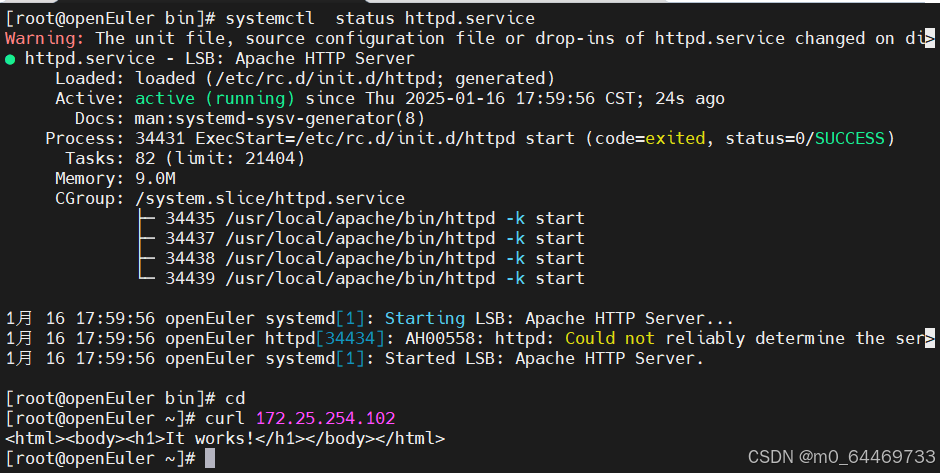Click the CGroup process entry 34438
Screen dimensions: 940x473
click(x=375, y=258)
